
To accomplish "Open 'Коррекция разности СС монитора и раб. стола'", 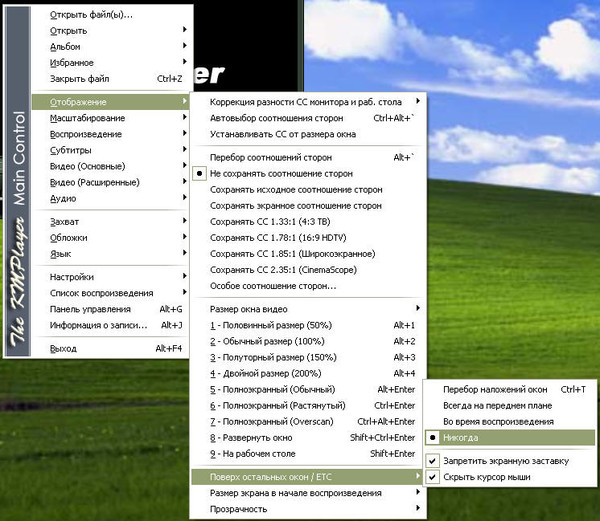I will coord(308,102).
